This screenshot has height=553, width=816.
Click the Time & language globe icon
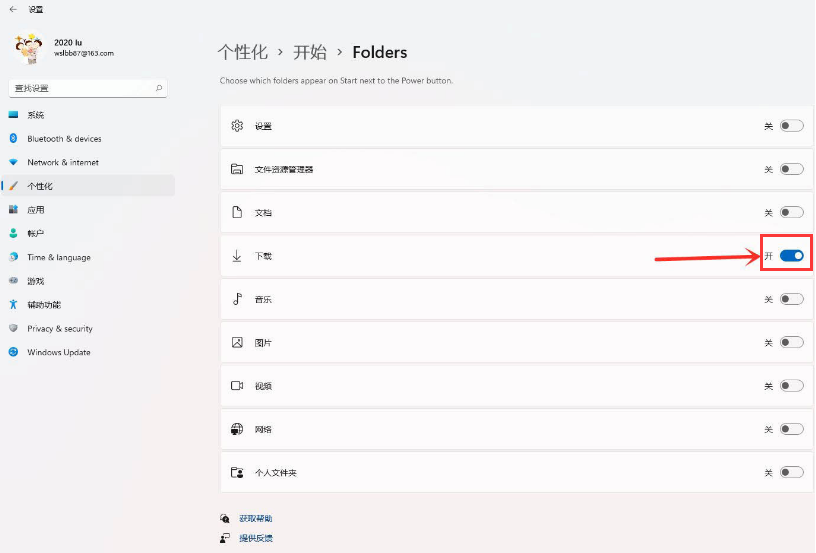click(14, 257)
